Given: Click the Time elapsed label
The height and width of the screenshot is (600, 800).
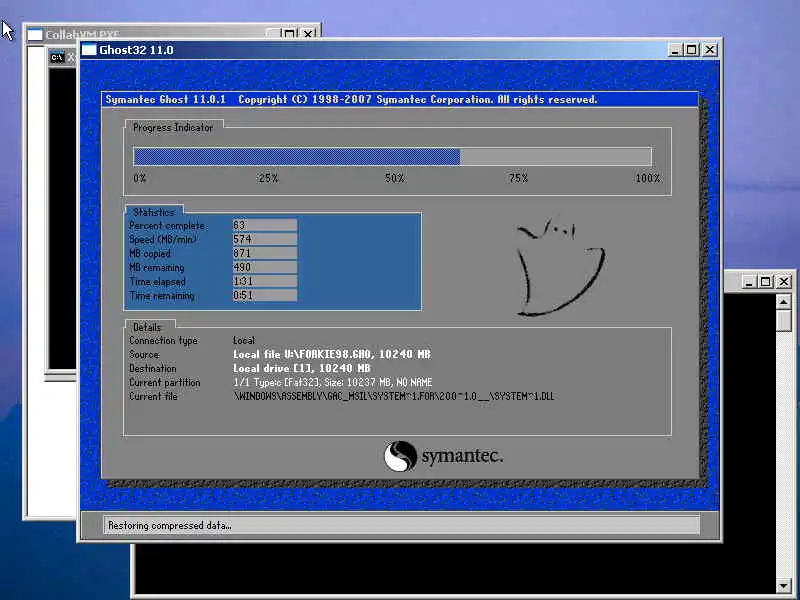Looking at the screenshot, I should tap(157, 282).
